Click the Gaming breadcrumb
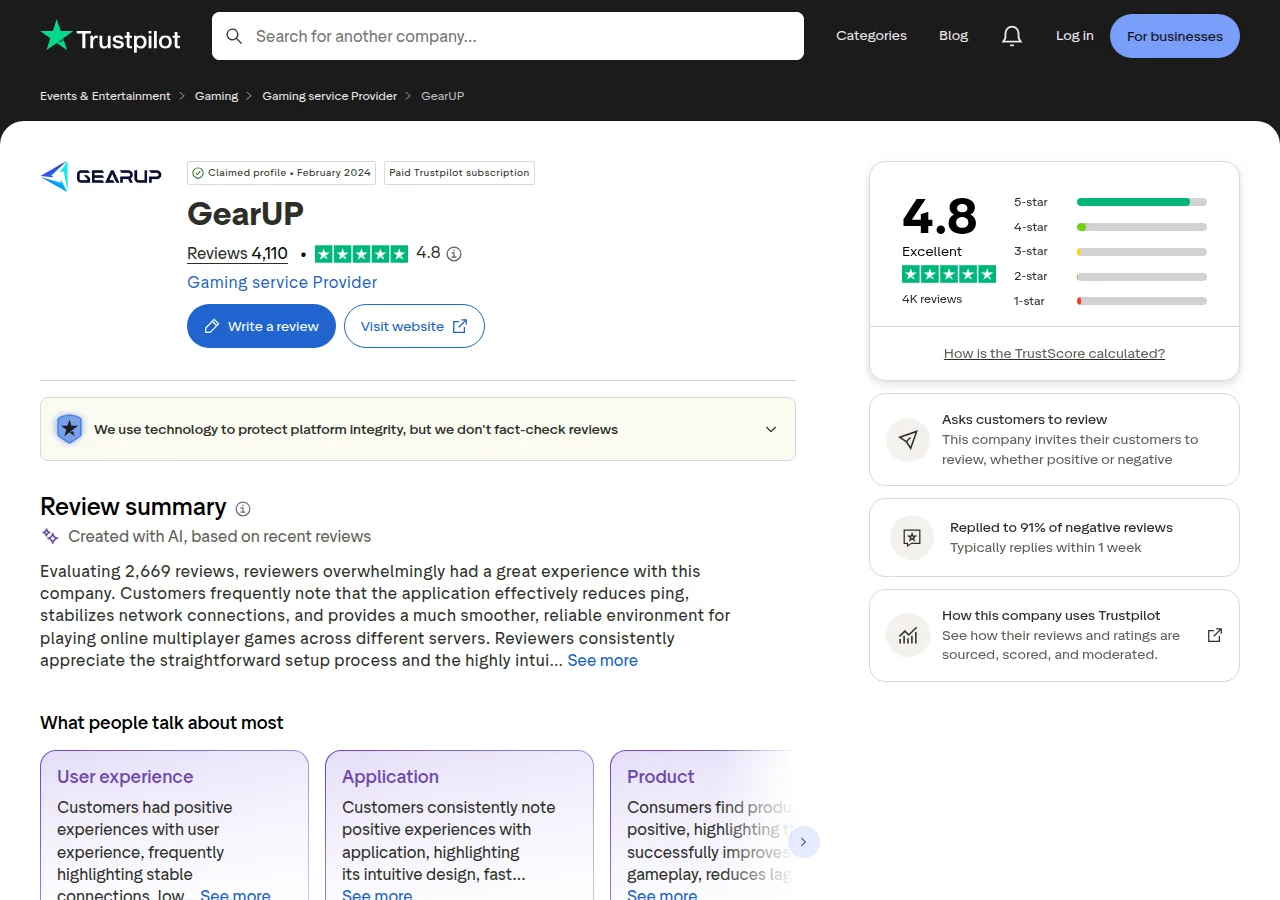 (x=216, y=96)
